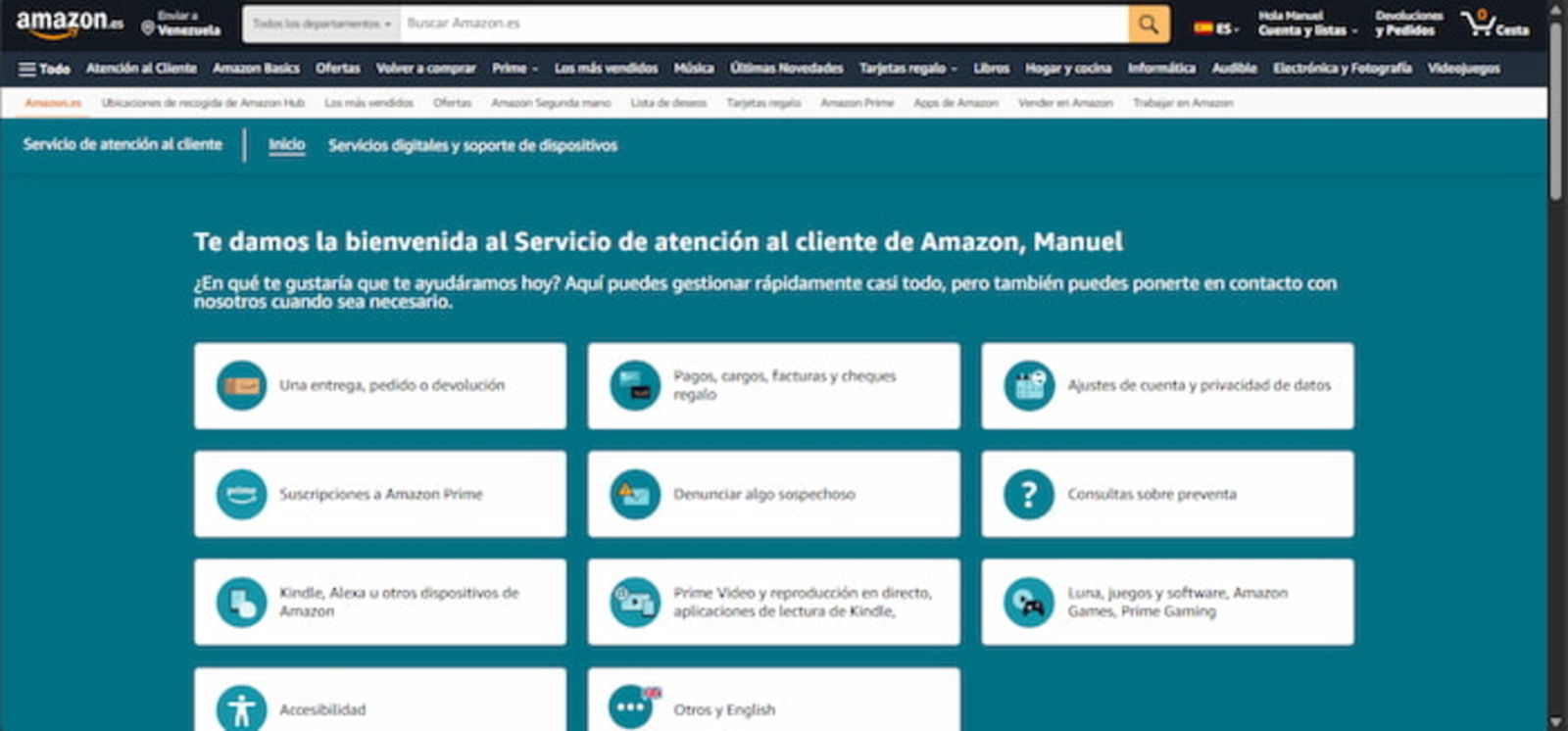Select the Otros y English card
Viewport: 1568px width, 731px height.
point(774,701)
